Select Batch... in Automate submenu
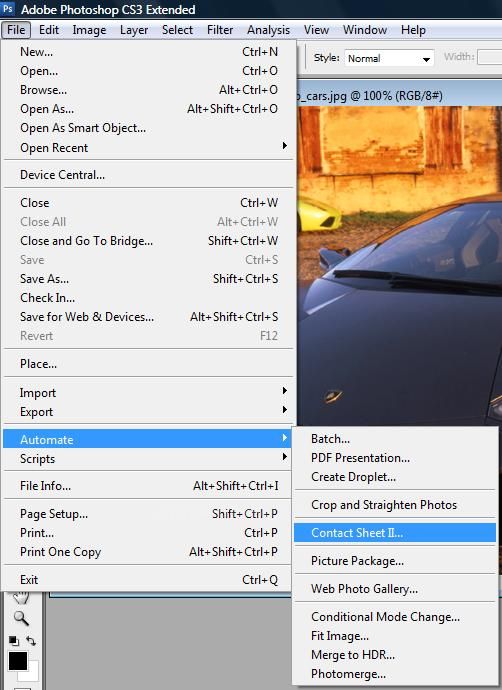502x690 pixels. 395,439
